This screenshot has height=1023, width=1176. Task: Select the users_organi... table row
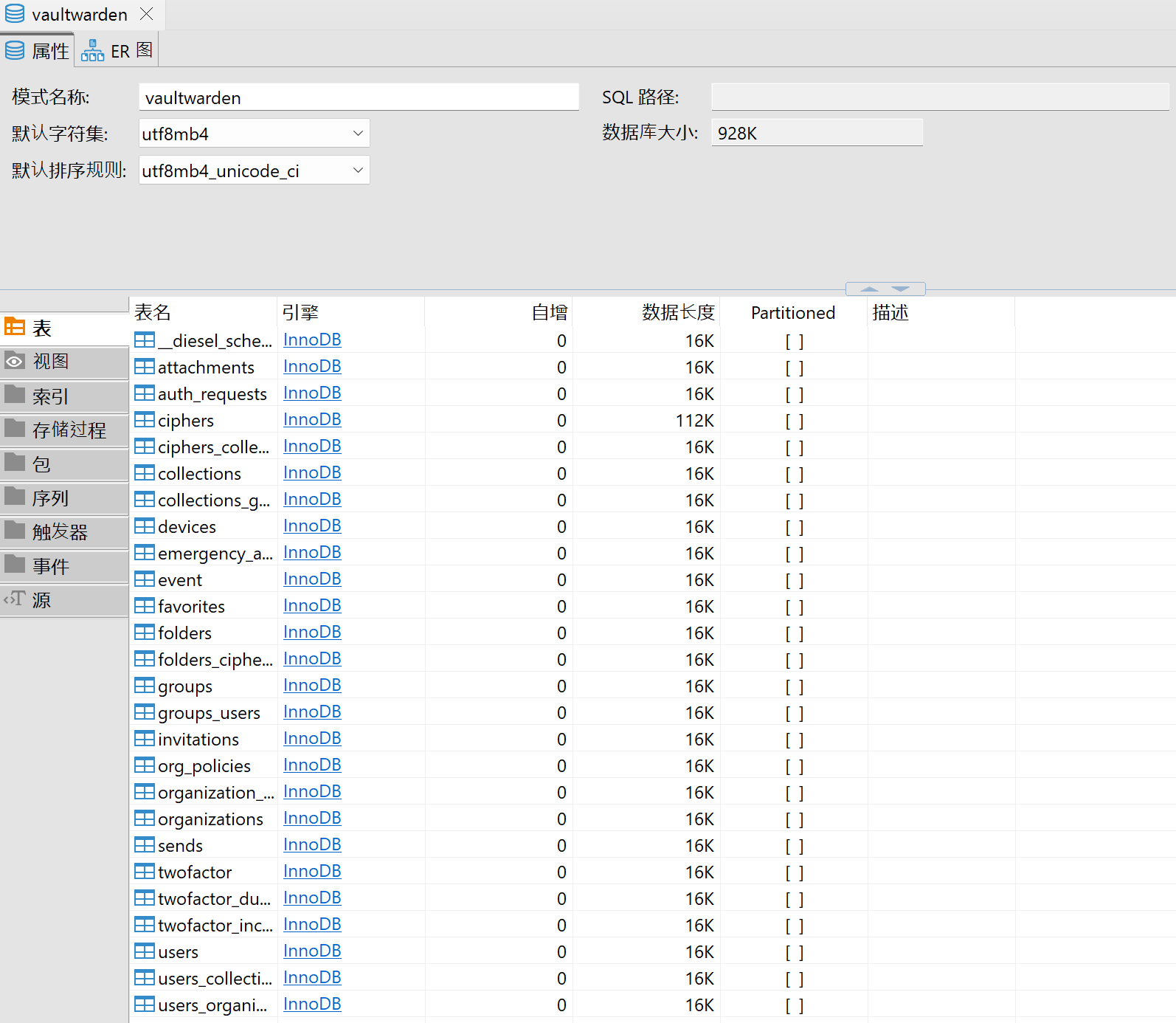coord(652,1005)
